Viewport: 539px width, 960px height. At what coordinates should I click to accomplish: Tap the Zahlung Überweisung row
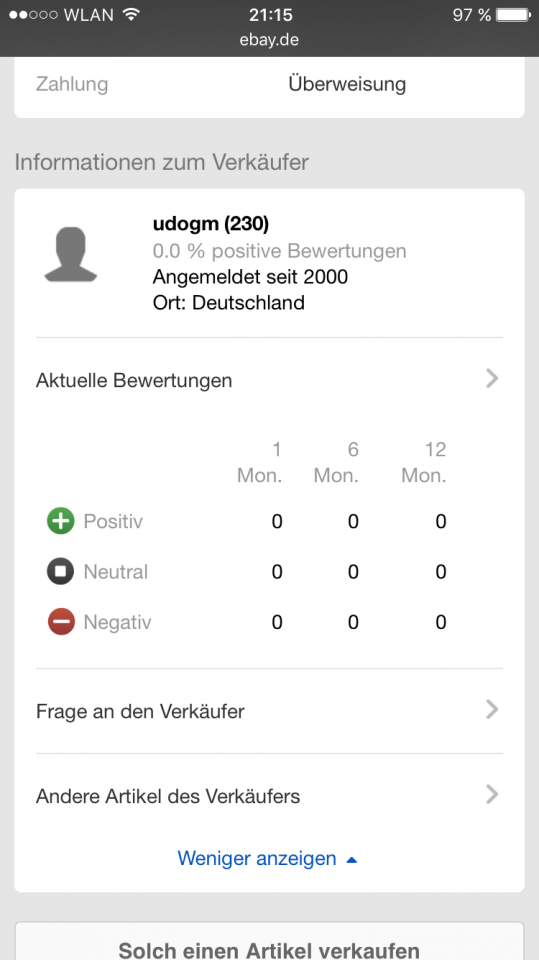[270, 84]
